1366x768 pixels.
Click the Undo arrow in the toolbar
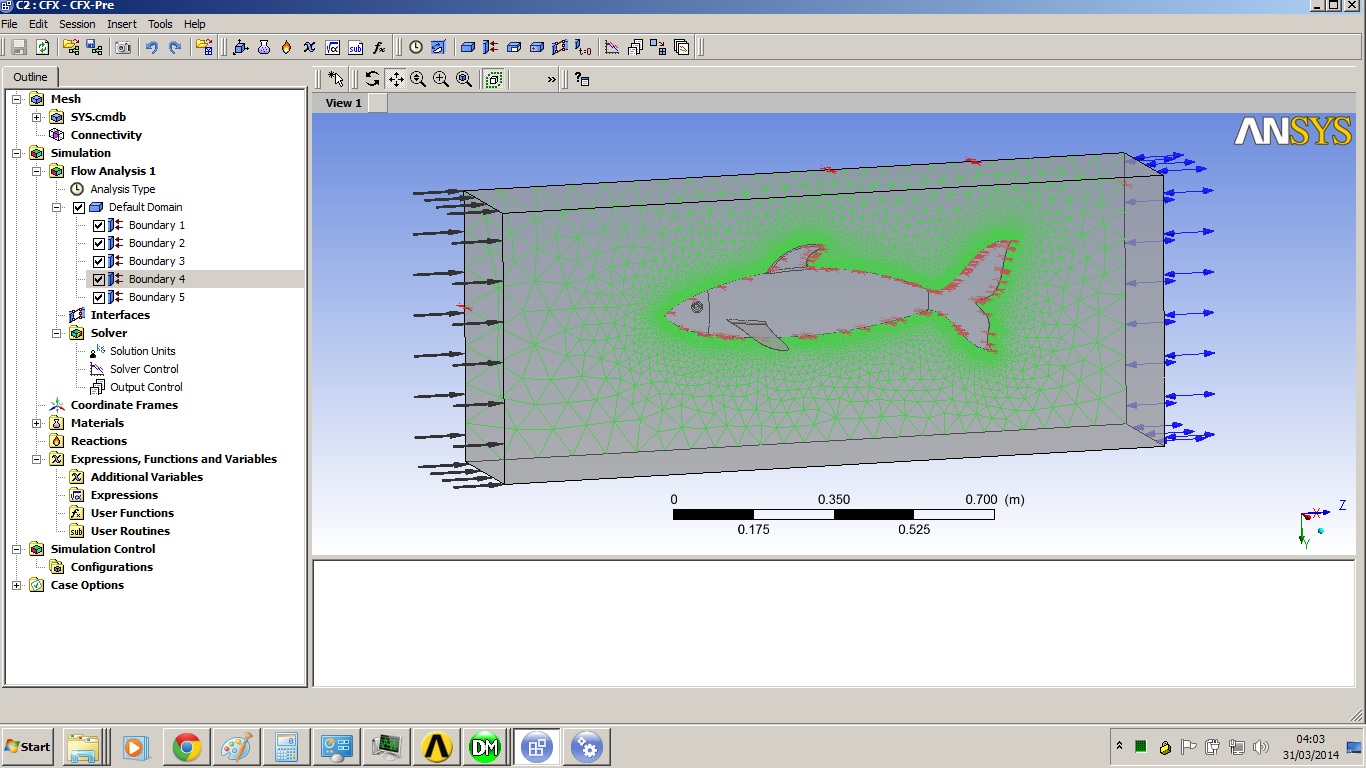point(152,47)
